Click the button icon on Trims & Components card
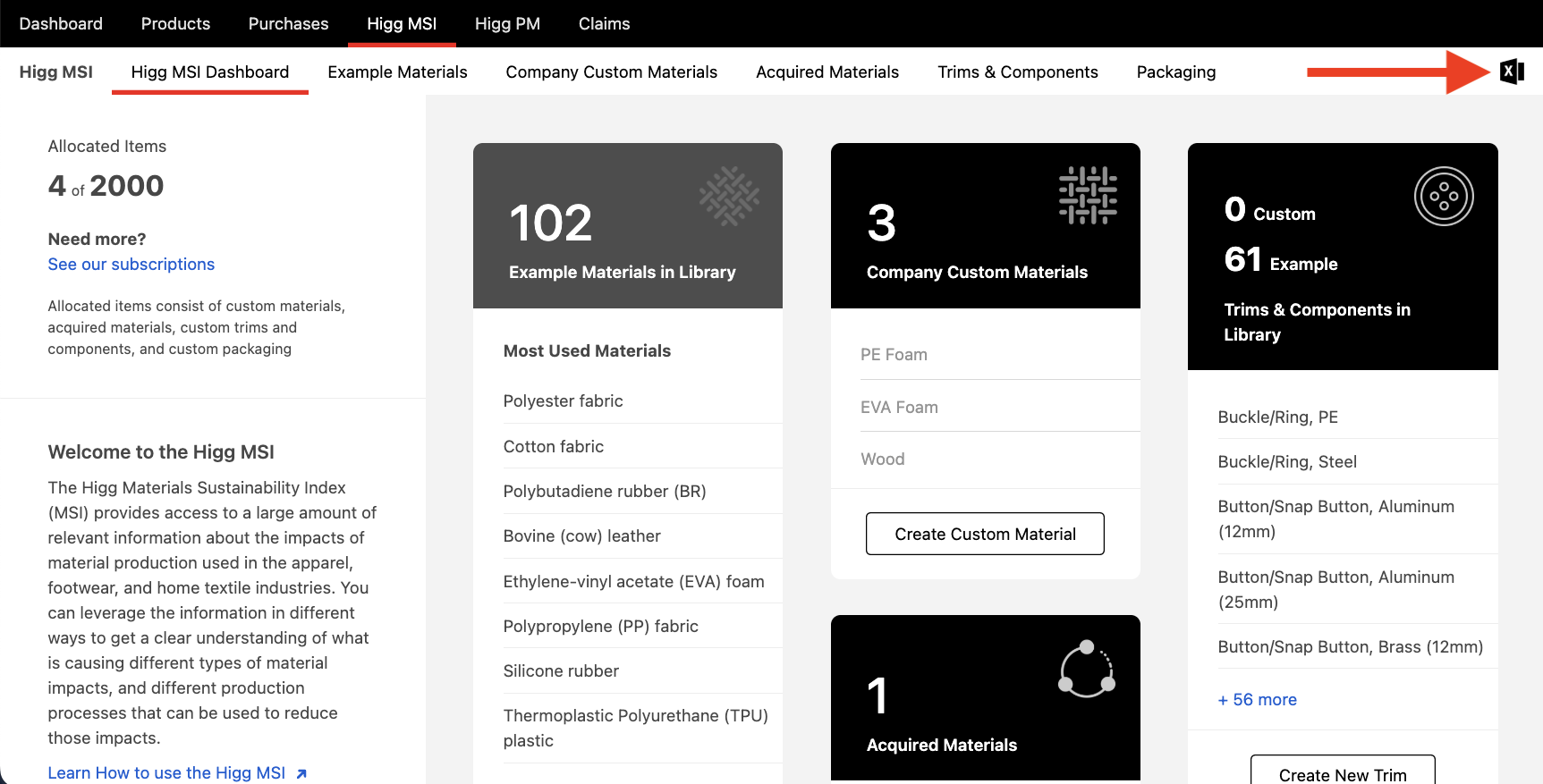Viewport: 1543px width, 784px height. [1444, 197]
